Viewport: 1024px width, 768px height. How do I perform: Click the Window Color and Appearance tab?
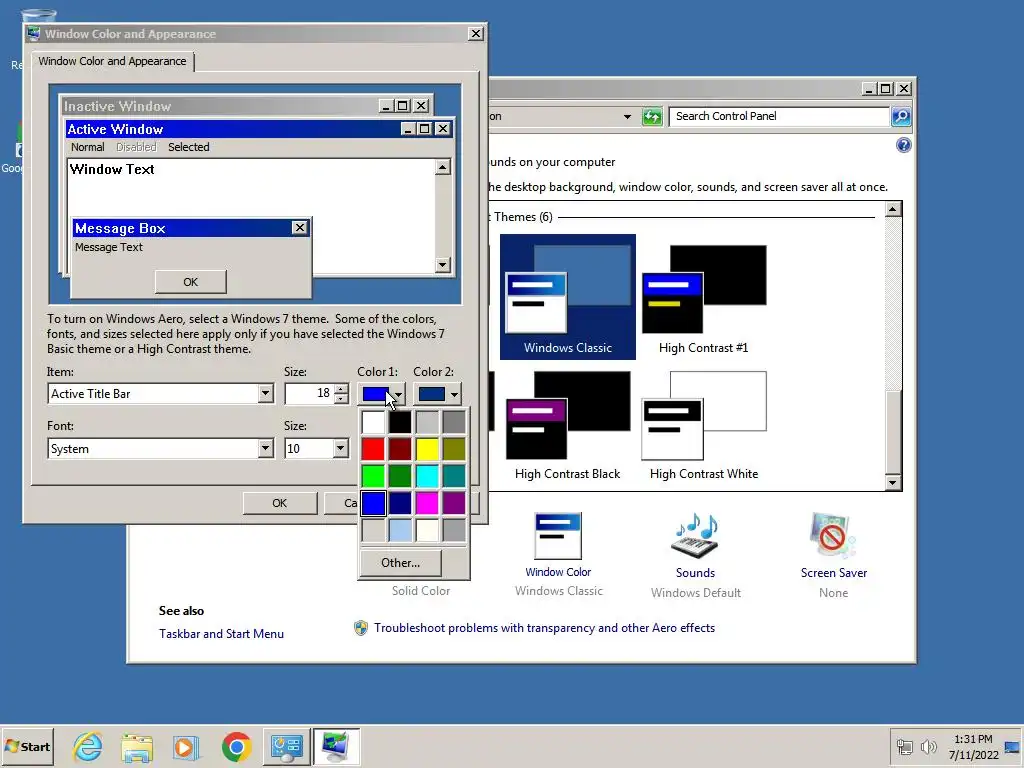tap(112, 61)
